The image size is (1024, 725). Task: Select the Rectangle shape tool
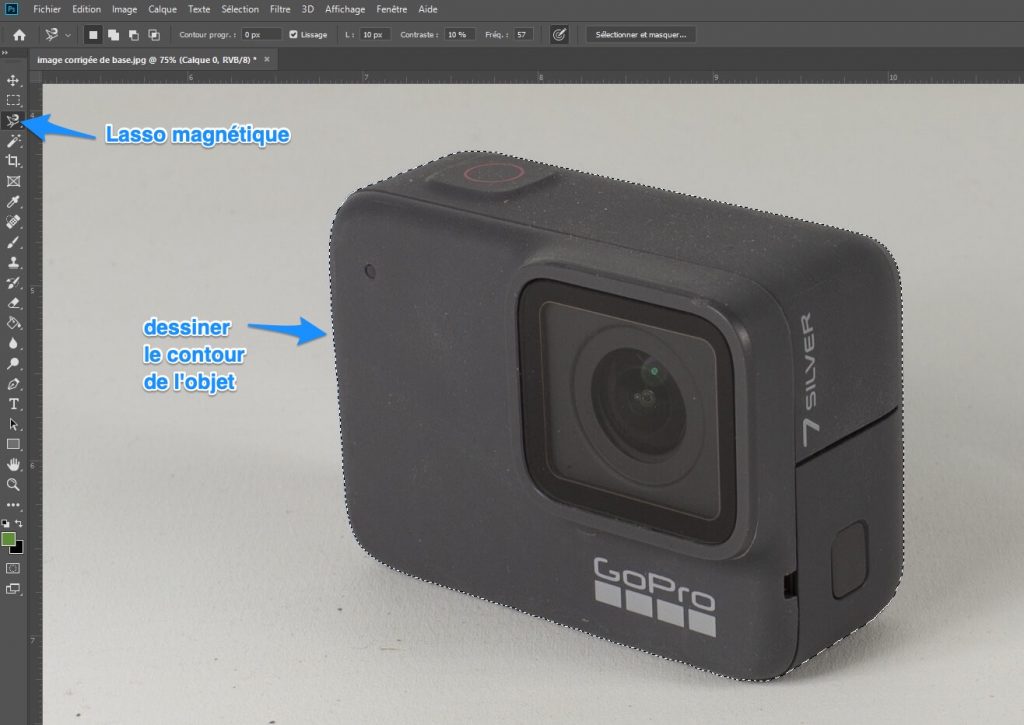click(x=13, y=445)
